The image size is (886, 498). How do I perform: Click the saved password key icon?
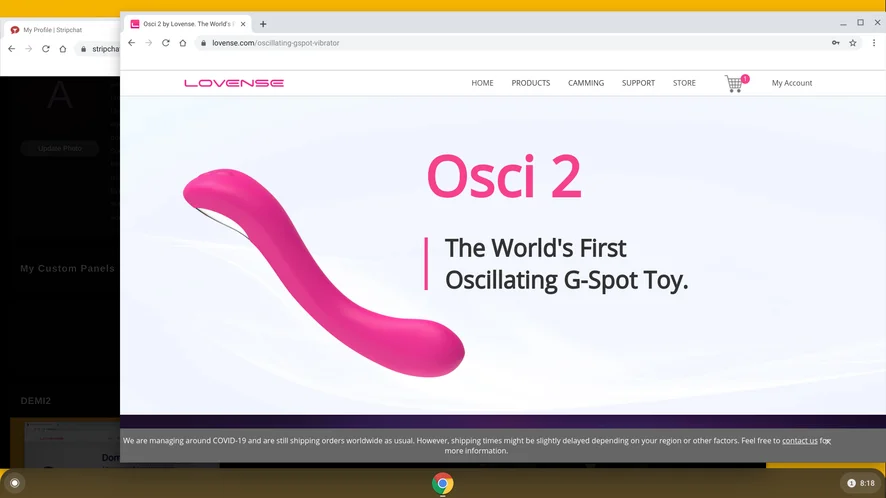point(835,43)
